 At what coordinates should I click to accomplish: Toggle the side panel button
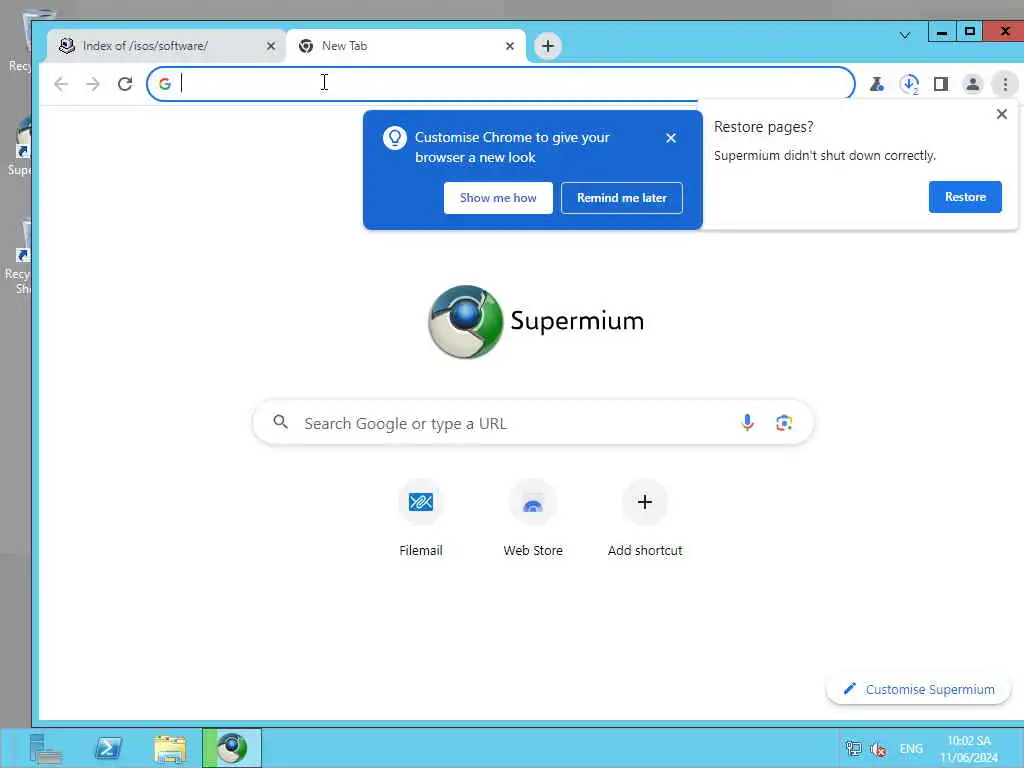pyautogui.click(x=940, y=84)
